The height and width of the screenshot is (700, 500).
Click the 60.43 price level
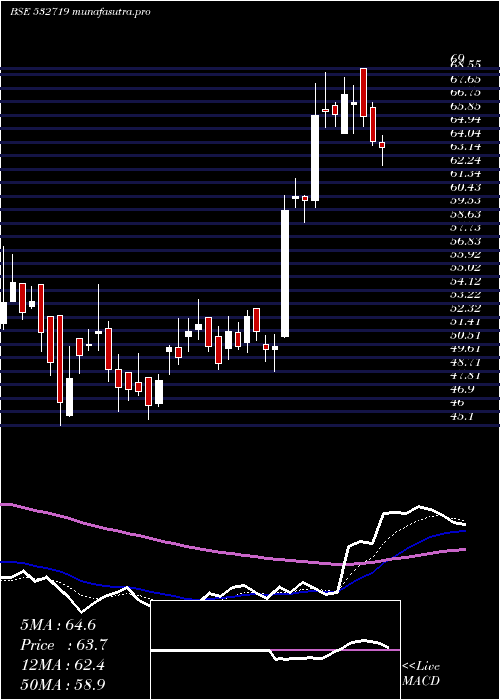[x=465, y=187]
